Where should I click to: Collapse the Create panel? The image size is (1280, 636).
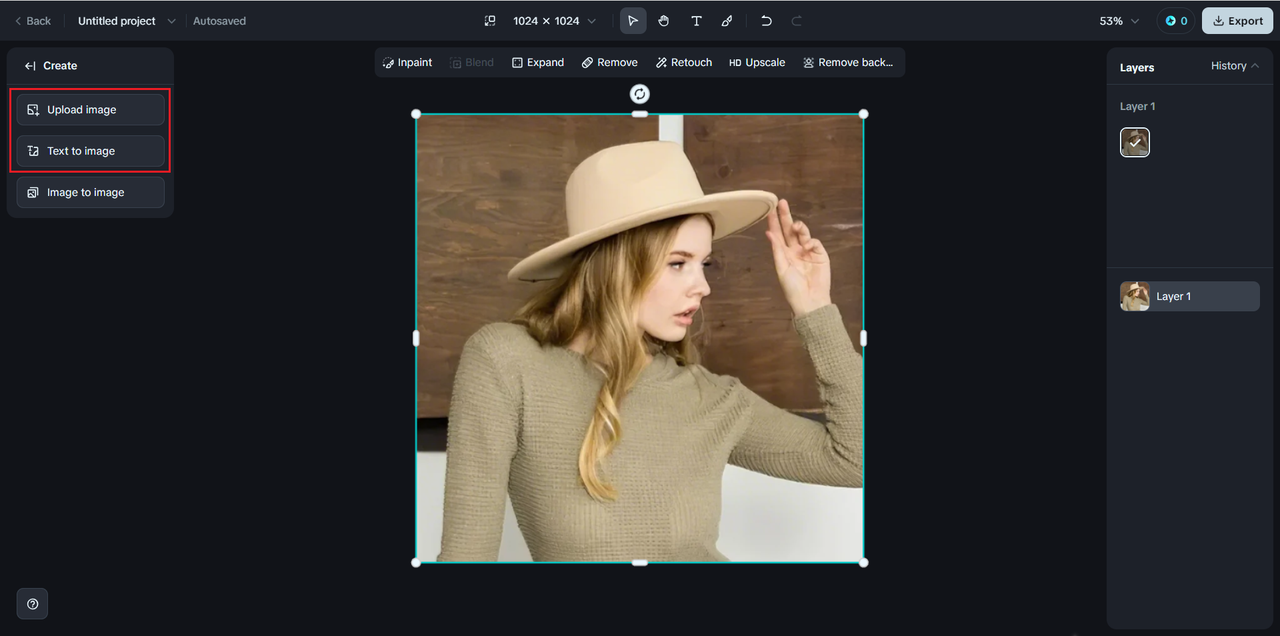coord(30,66)
